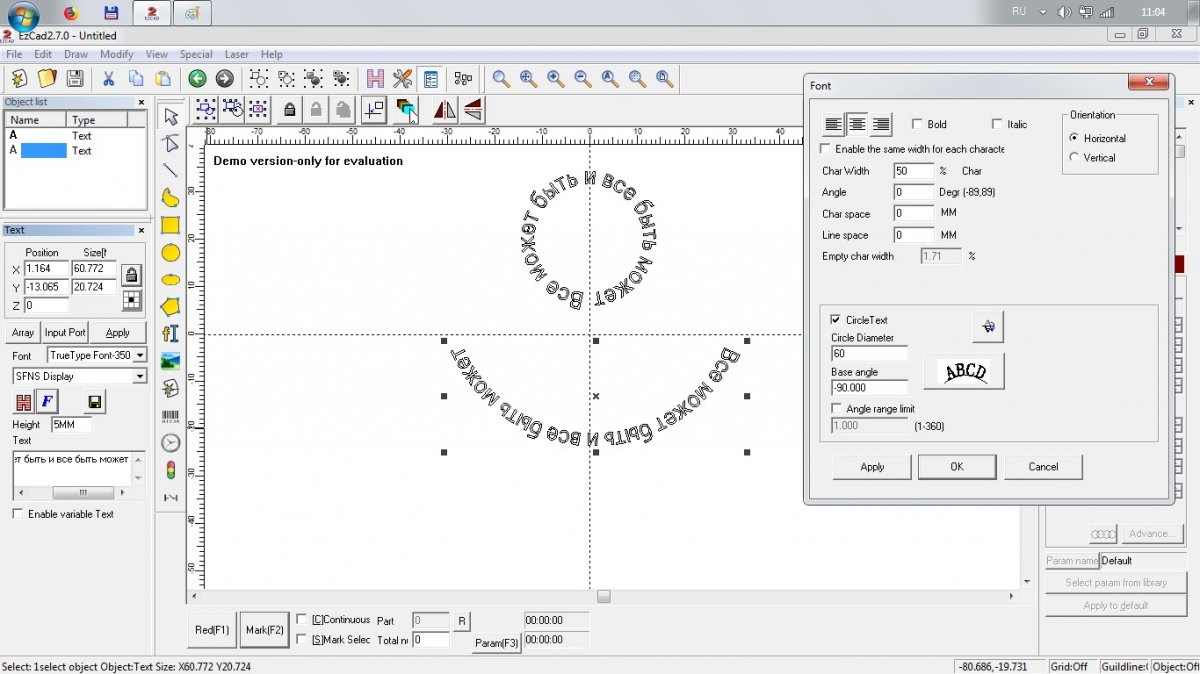Expand the TrueType Font type dropdown
The image size is (1200, 674).
click(x=139, y=355)
